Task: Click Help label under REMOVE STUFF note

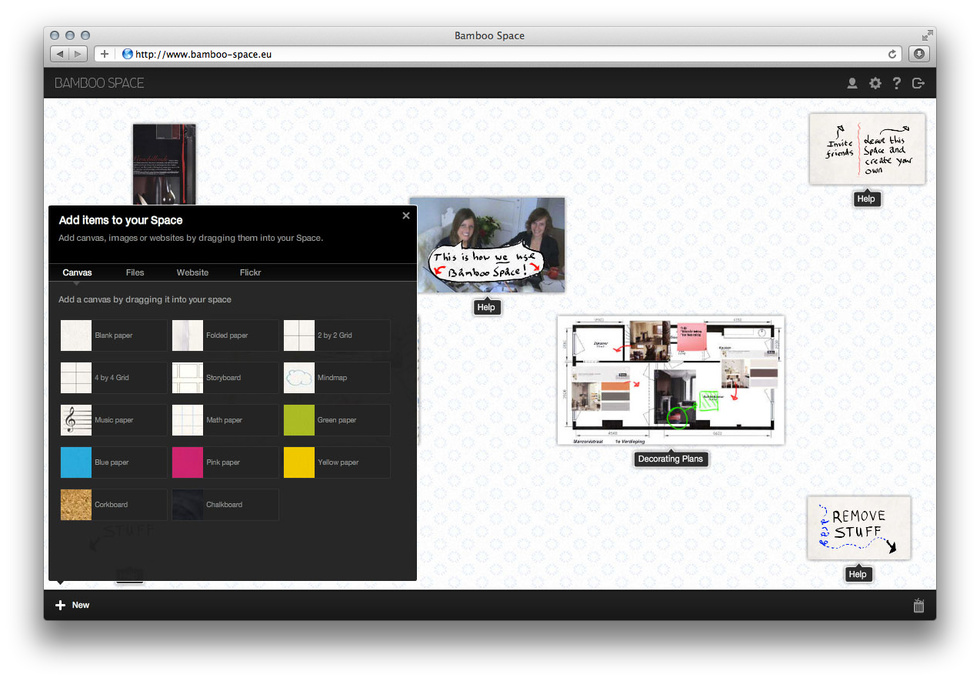Action: point(858,574)
